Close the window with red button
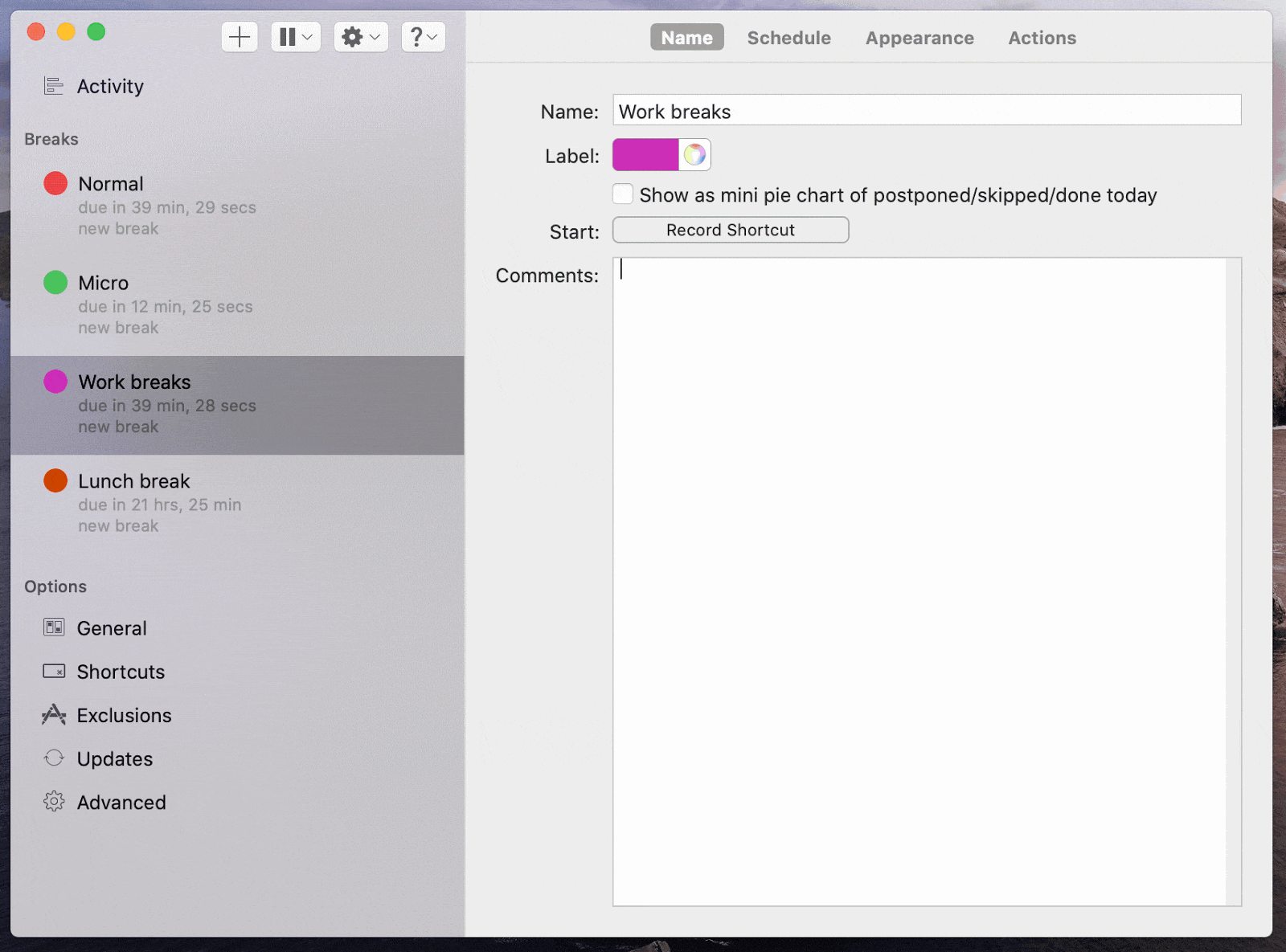The width and height of the screenshot is (1286, 952). (36, 31)
